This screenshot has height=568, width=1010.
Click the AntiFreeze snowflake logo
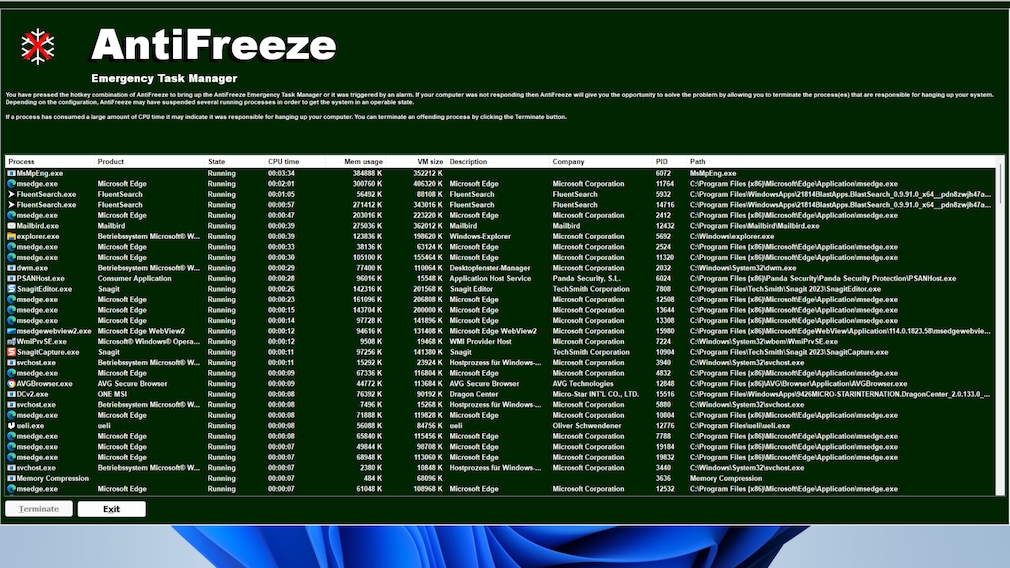(x=37, y=45)
